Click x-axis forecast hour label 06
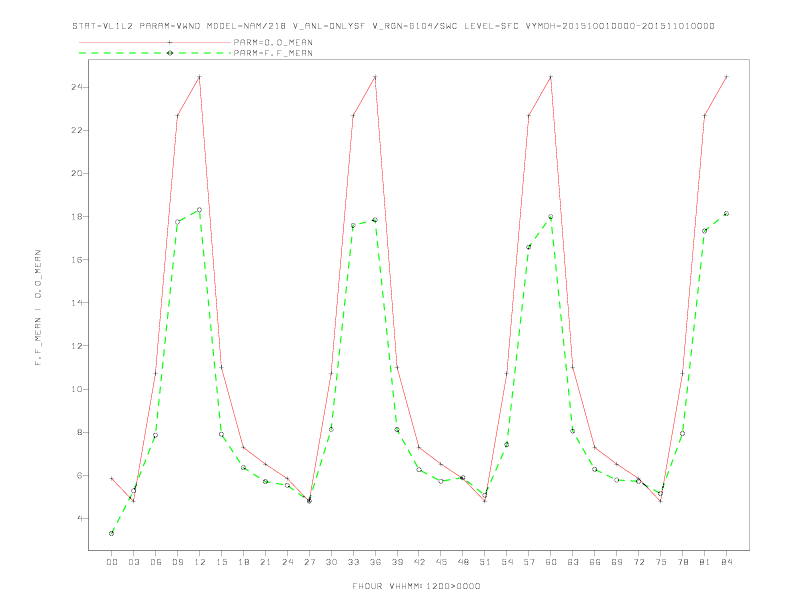This screenshot has width=792, height=612. pos(156,562)
